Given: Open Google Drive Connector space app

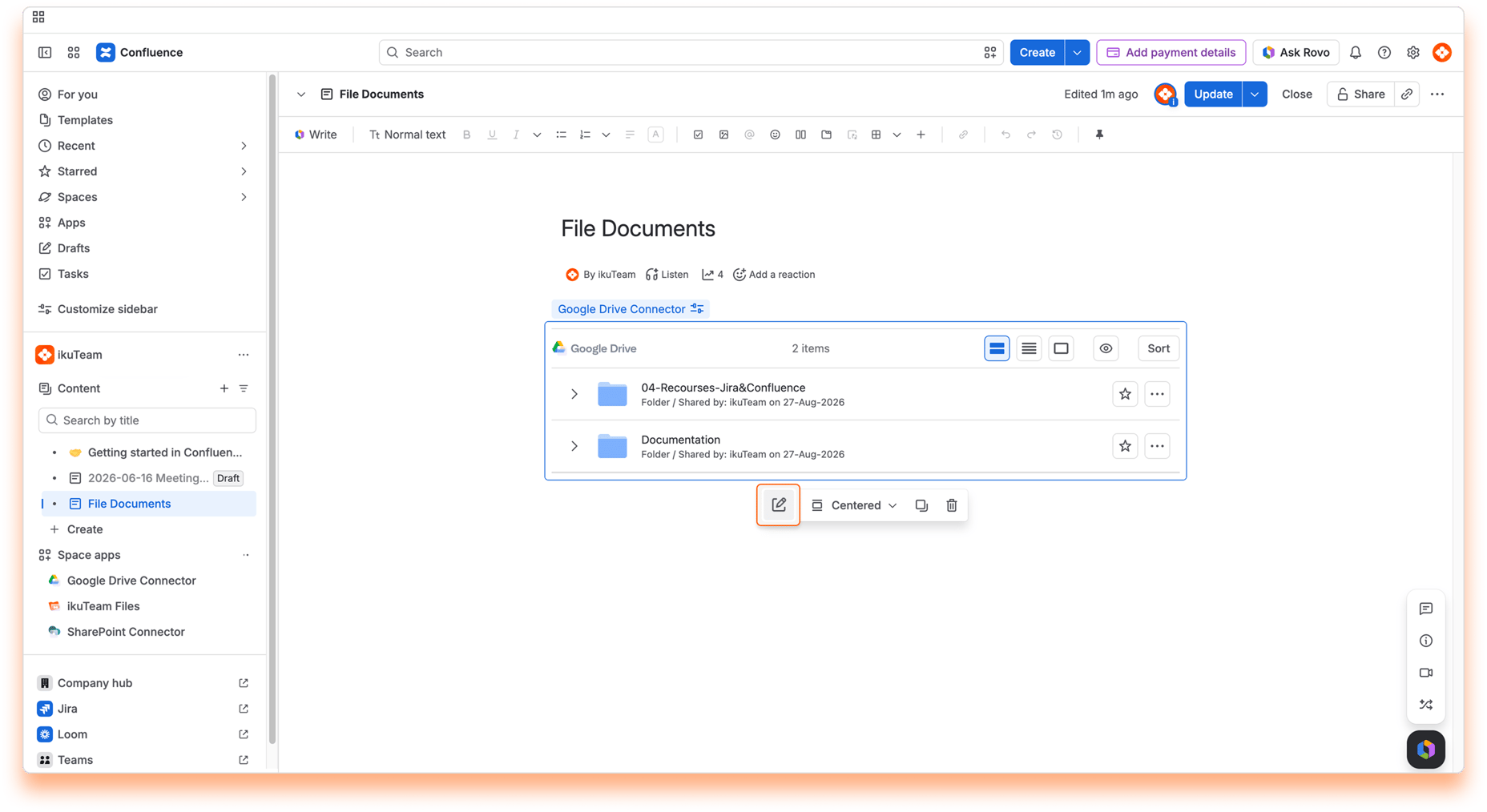Looking at the screenshot, I should click(x=131, y=581).
